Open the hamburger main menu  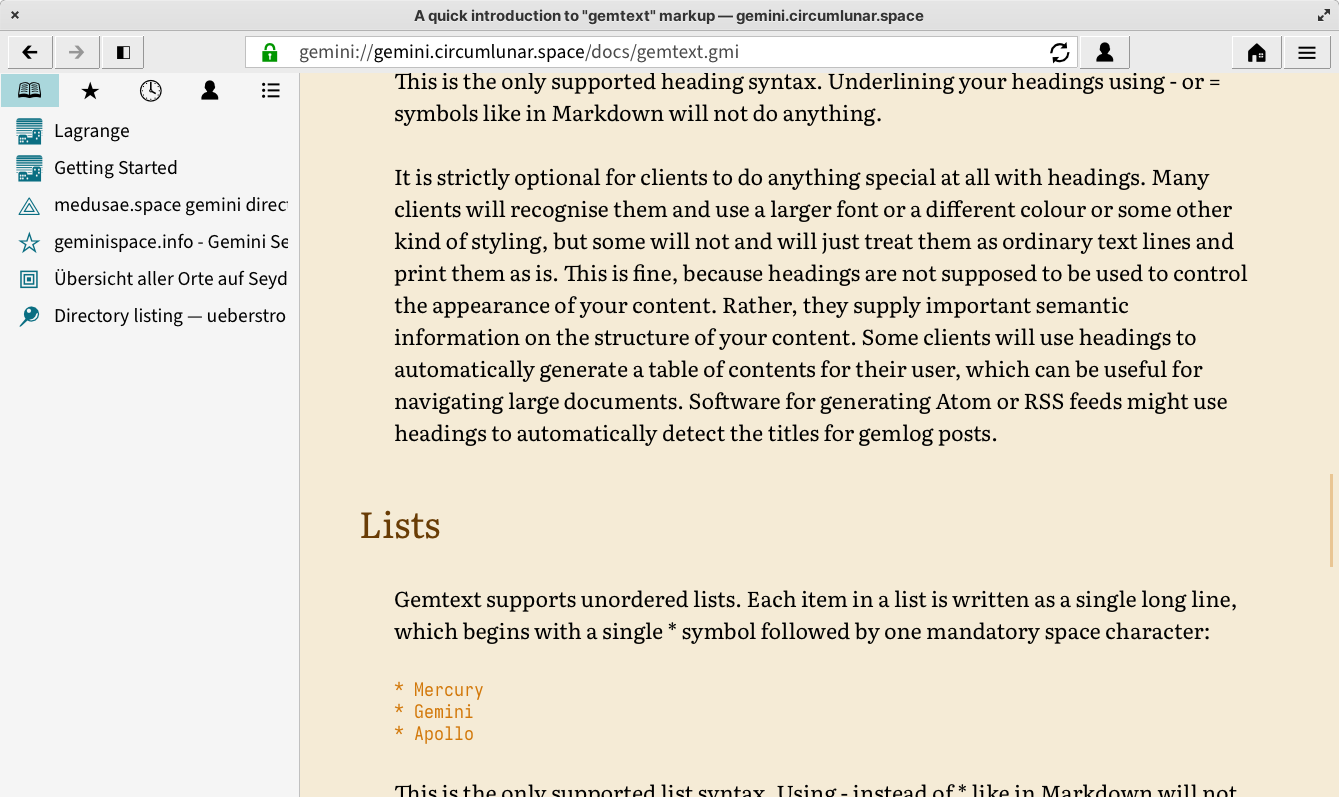pos(1307,52)
